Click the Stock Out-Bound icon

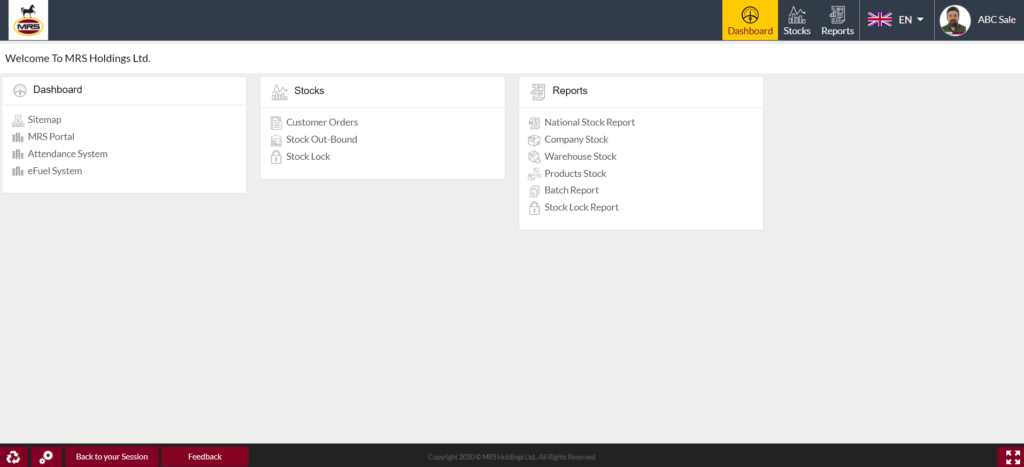[276, 140]
